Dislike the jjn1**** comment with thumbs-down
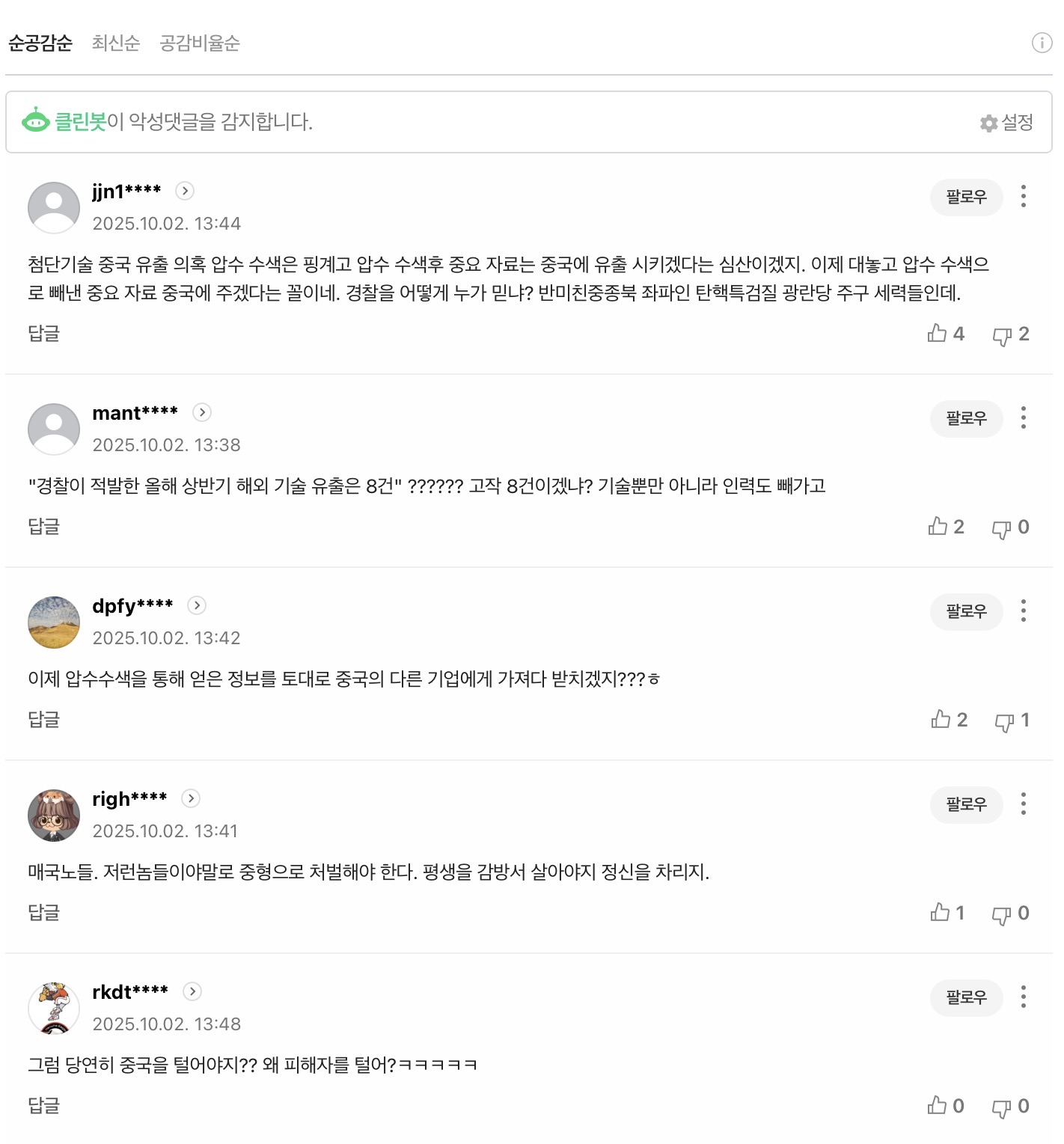The width and height of the screenshot is (1064, 1144). point(1002,336)
